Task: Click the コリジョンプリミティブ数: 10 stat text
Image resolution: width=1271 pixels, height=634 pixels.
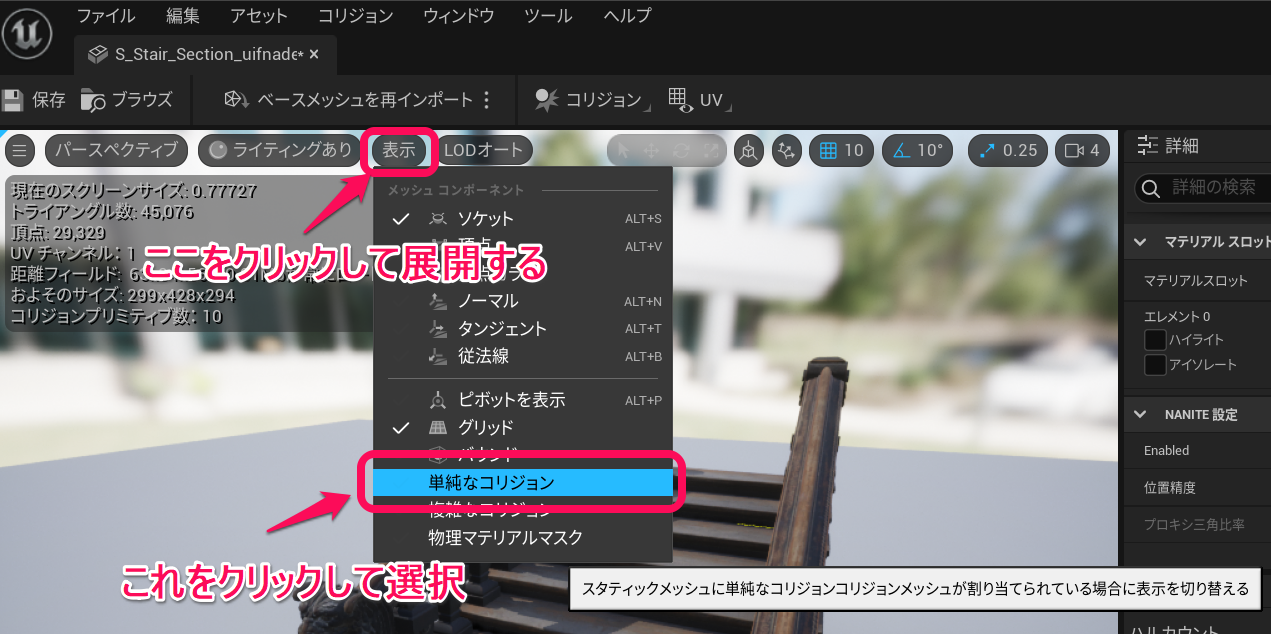Action: click(x=116, y=316)
